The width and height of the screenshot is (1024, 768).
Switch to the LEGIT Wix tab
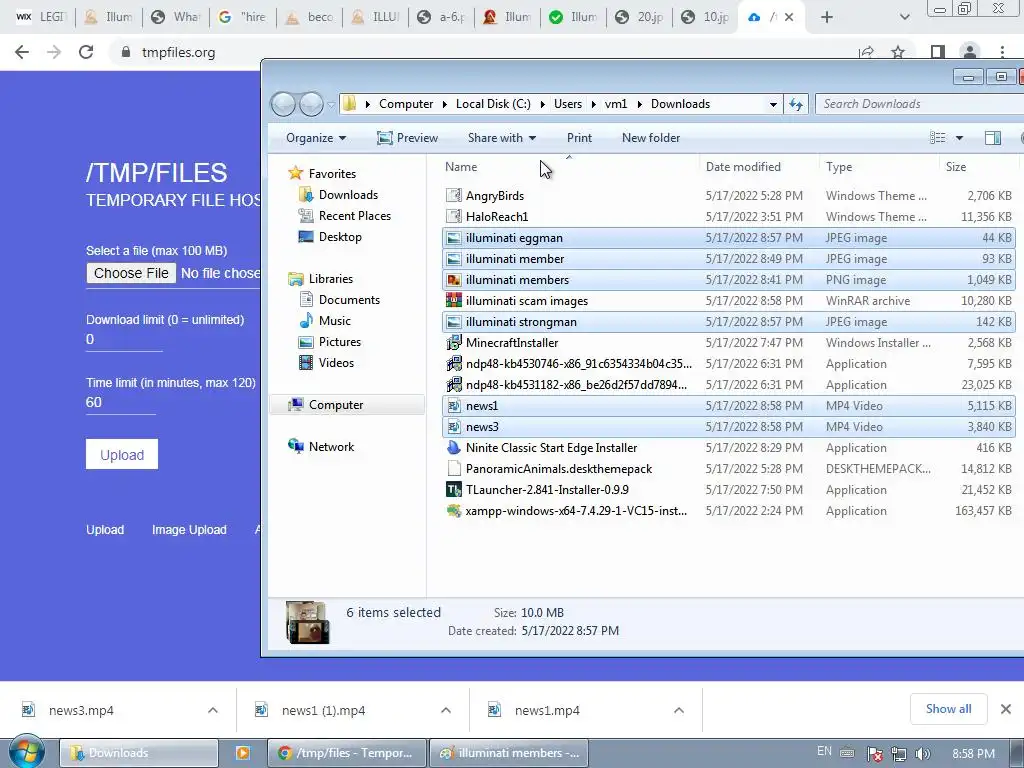tap(42, 17)
